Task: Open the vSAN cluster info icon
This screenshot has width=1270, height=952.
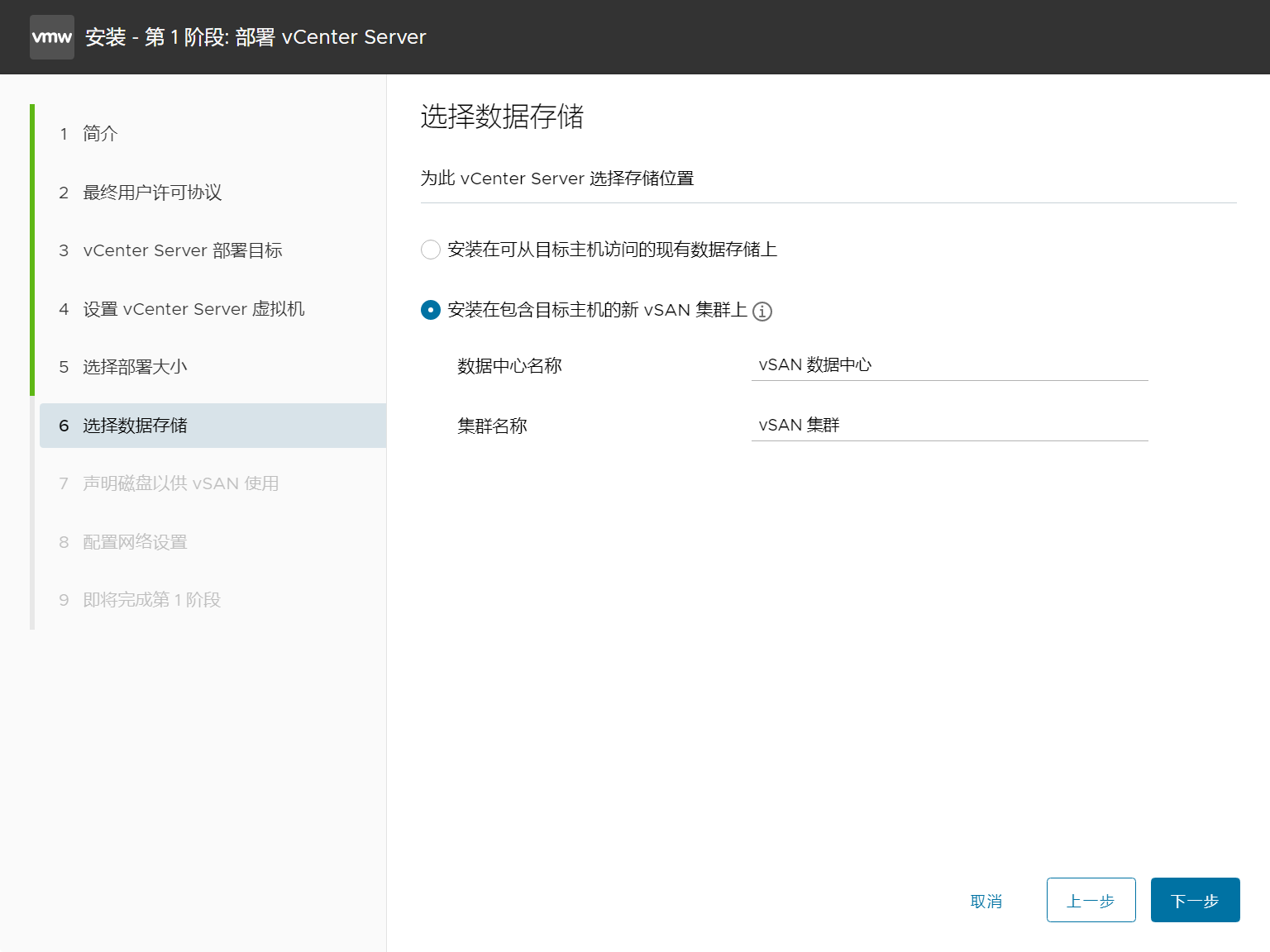Action: click(x=762, y=312)
